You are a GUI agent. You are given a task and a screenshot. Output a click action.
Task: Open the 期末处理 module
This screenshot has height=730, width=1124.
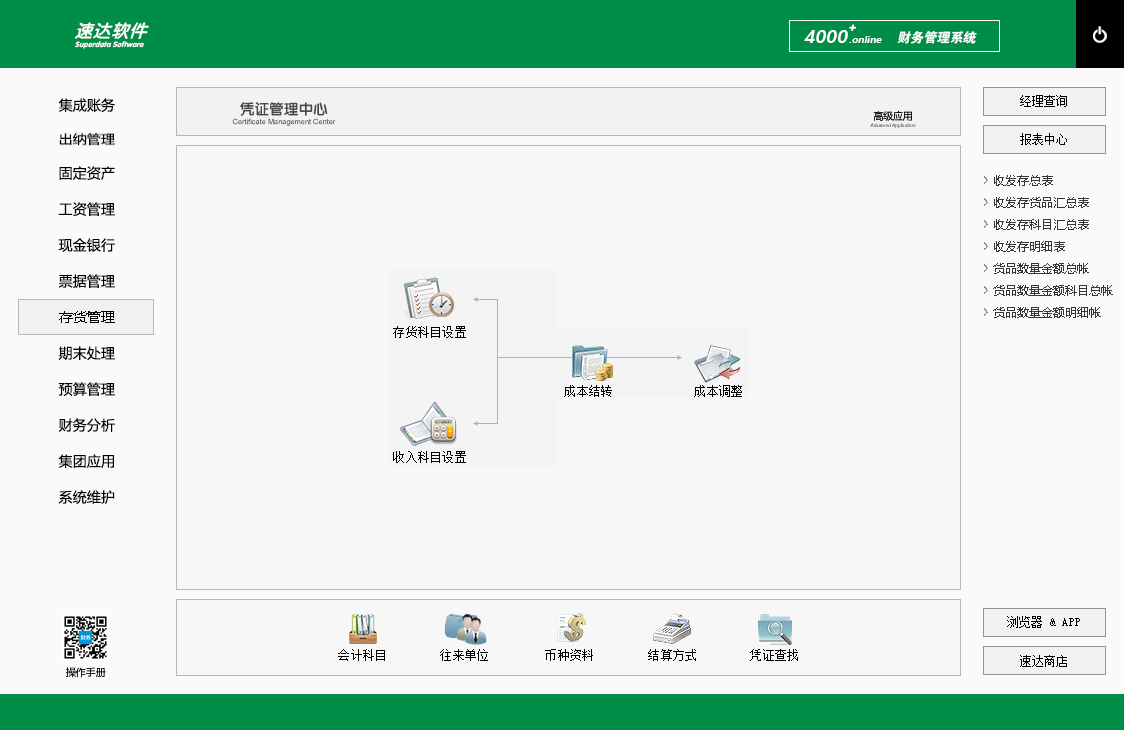coord(86,353)
